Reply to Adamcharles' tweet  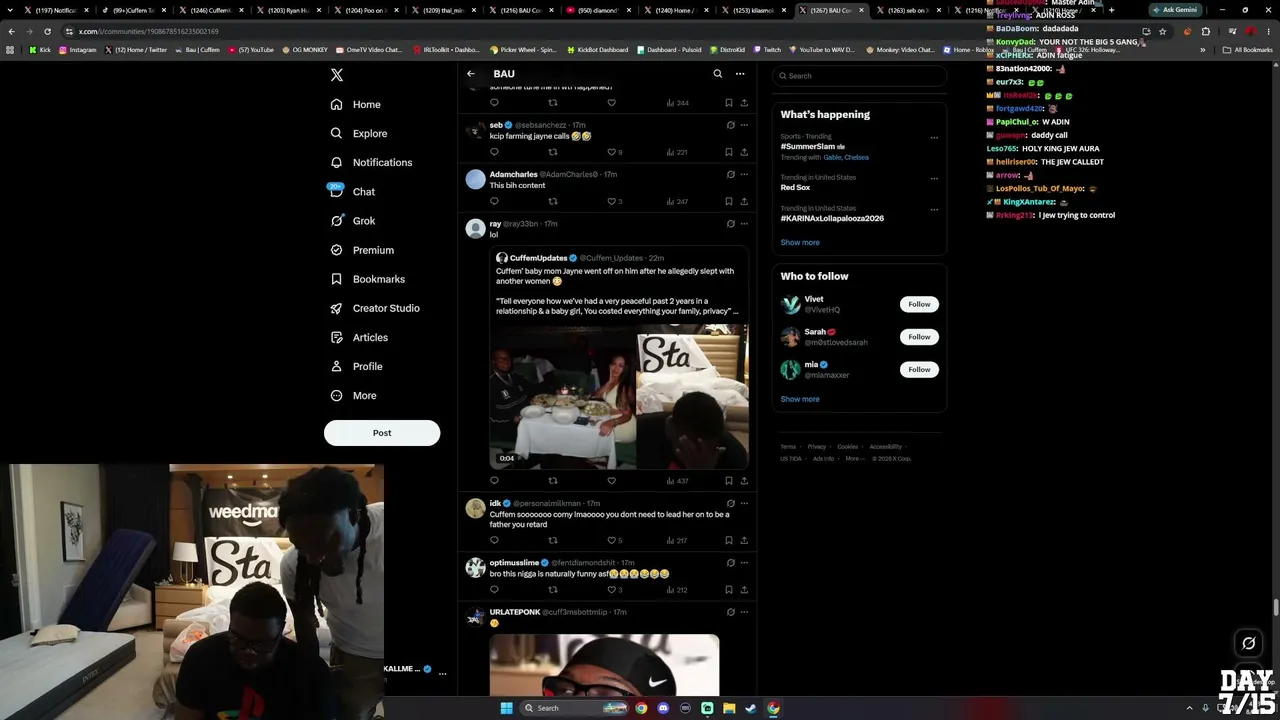tap(494, 201)
